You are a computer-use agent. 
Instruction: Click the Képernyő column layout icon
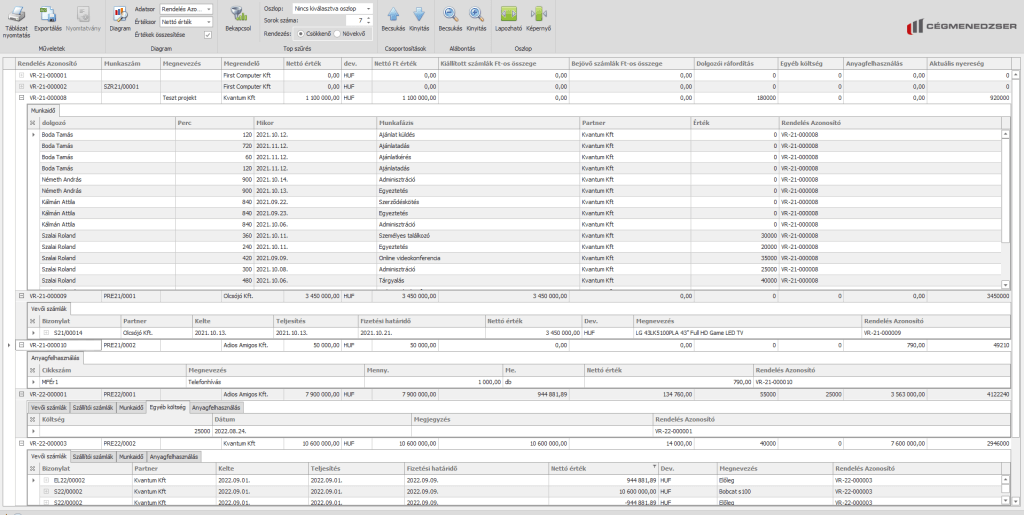(x=539, y=15)
